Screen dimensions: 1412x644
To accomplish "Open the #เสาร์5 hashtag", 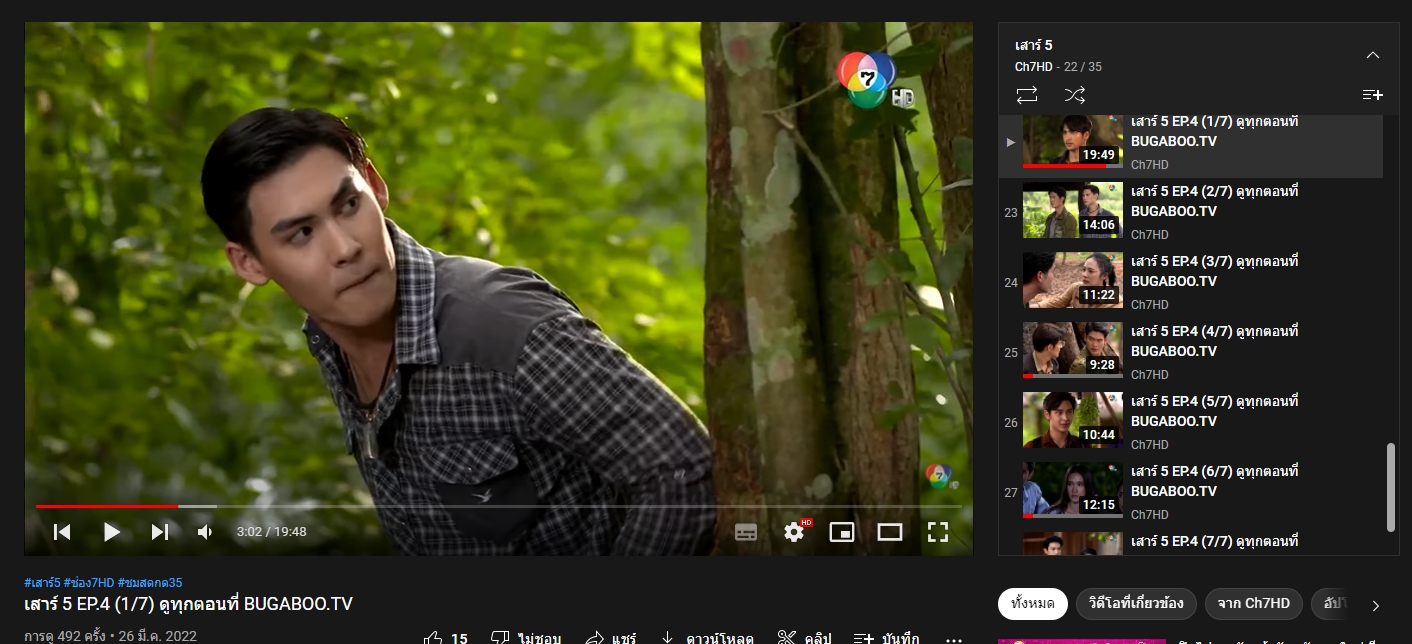I will point(42,583).
